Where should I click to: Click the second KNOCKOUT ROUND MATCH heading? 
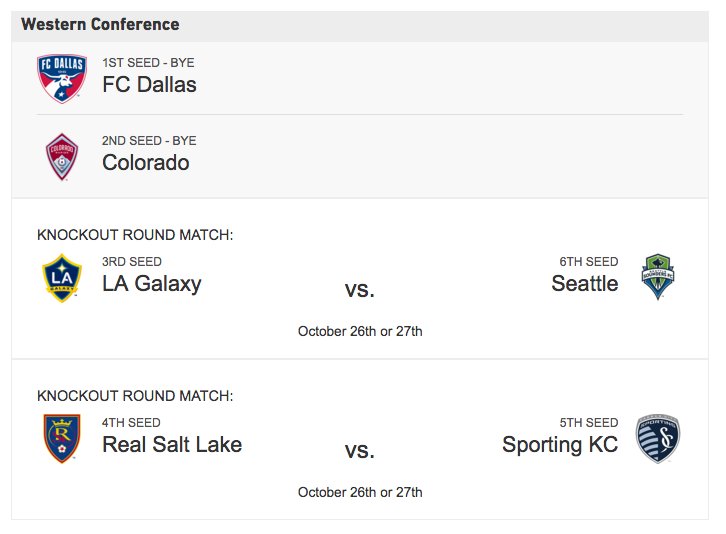pyautogui.click(x=135, y=396)
